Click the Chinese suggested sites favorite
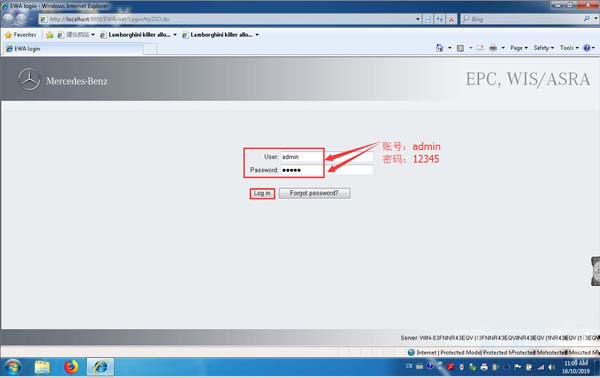Image resolution: width=600 pixels, height=378 pixels. pos(74,35)
